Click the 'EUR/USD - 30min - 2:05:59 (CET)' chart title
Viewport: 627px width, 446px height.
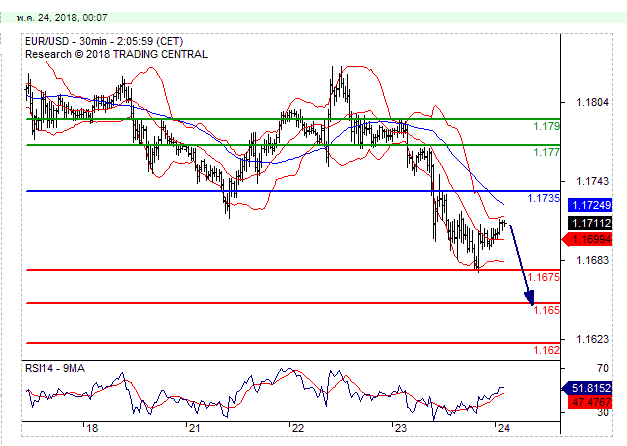pos(104,42)
